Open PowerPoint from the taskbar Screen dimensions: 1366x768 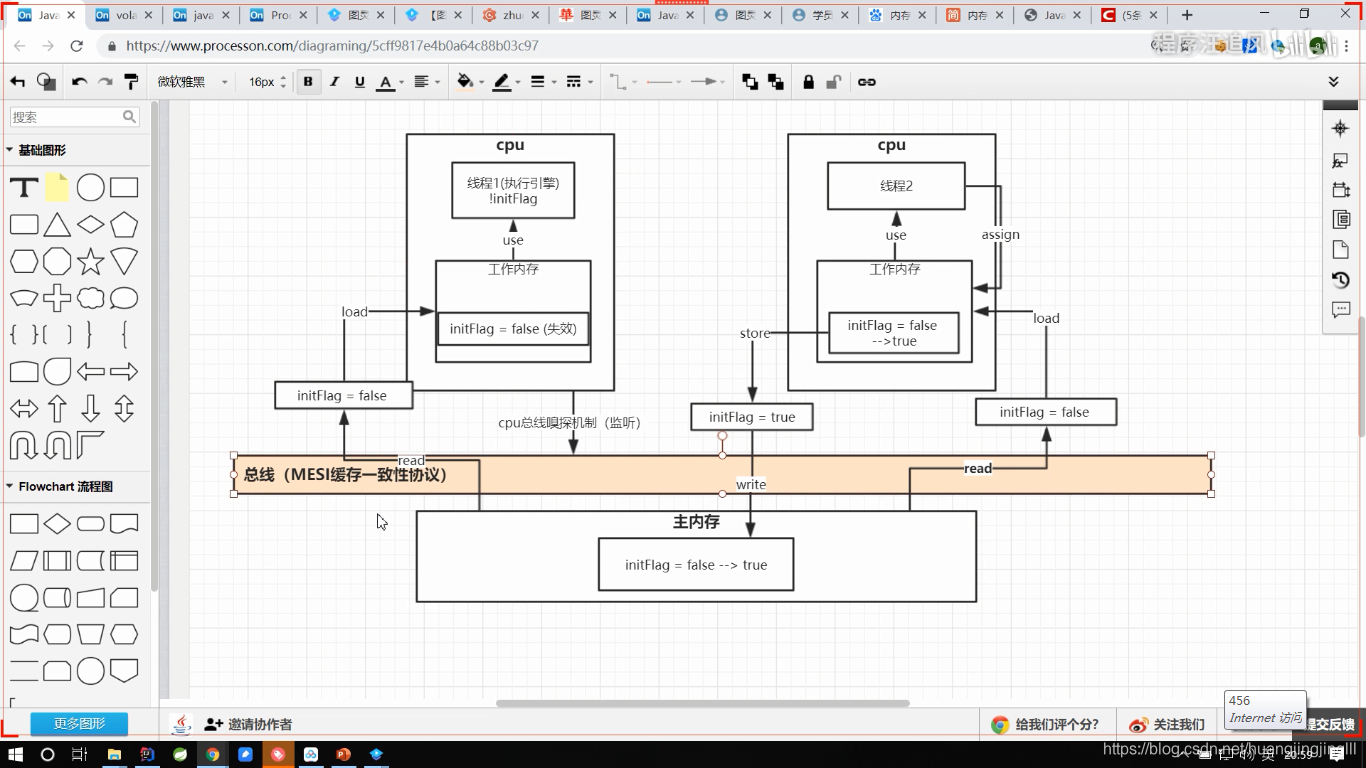[x=344, y=754]
